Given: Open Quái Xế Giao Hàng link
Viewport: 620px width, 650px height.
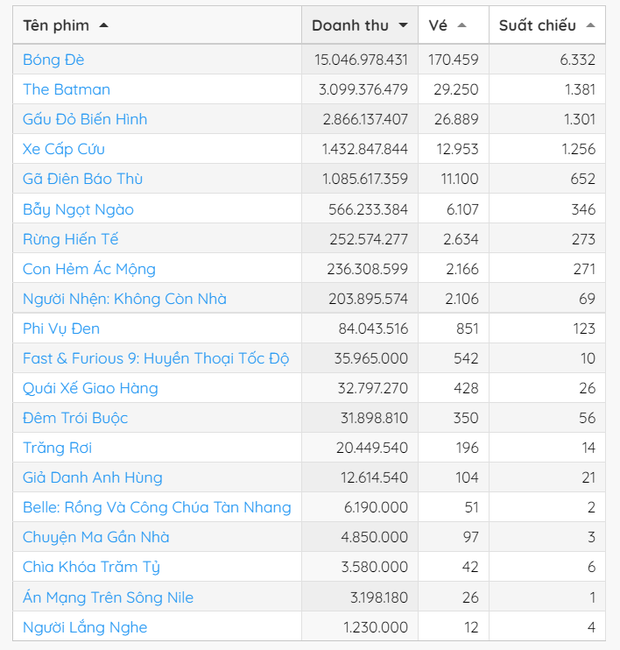Looking at the screenshot, I should [90, 388].
